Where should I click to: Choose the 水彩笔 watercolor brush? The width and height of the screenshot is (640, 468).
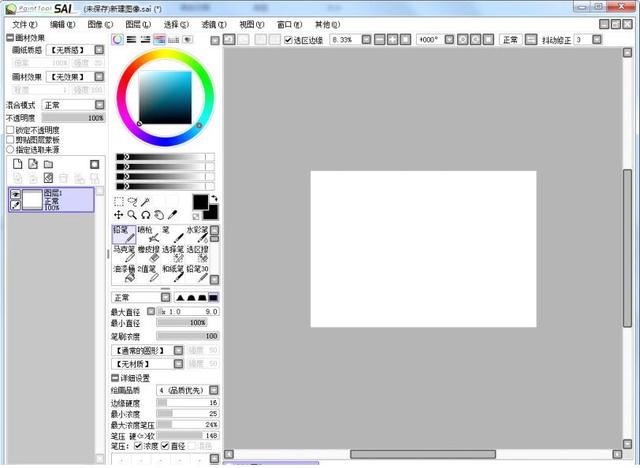tap(198, 235)
